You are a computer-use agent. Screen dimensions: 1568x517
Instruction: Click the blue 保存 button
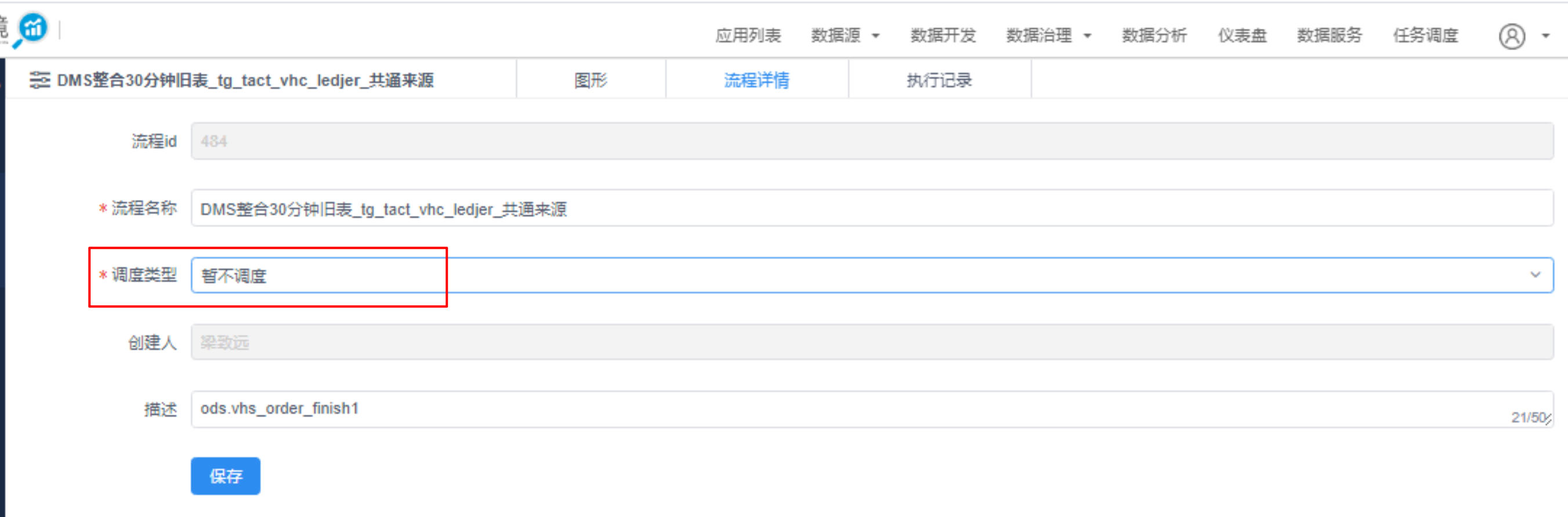[x=225, y=476]
